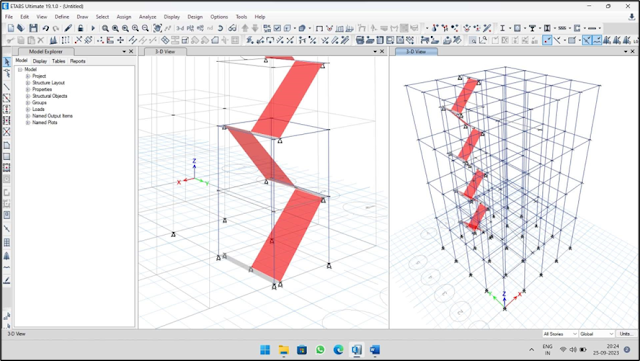Switch to Tables tab in Model Explorer

tap(58, 61)
